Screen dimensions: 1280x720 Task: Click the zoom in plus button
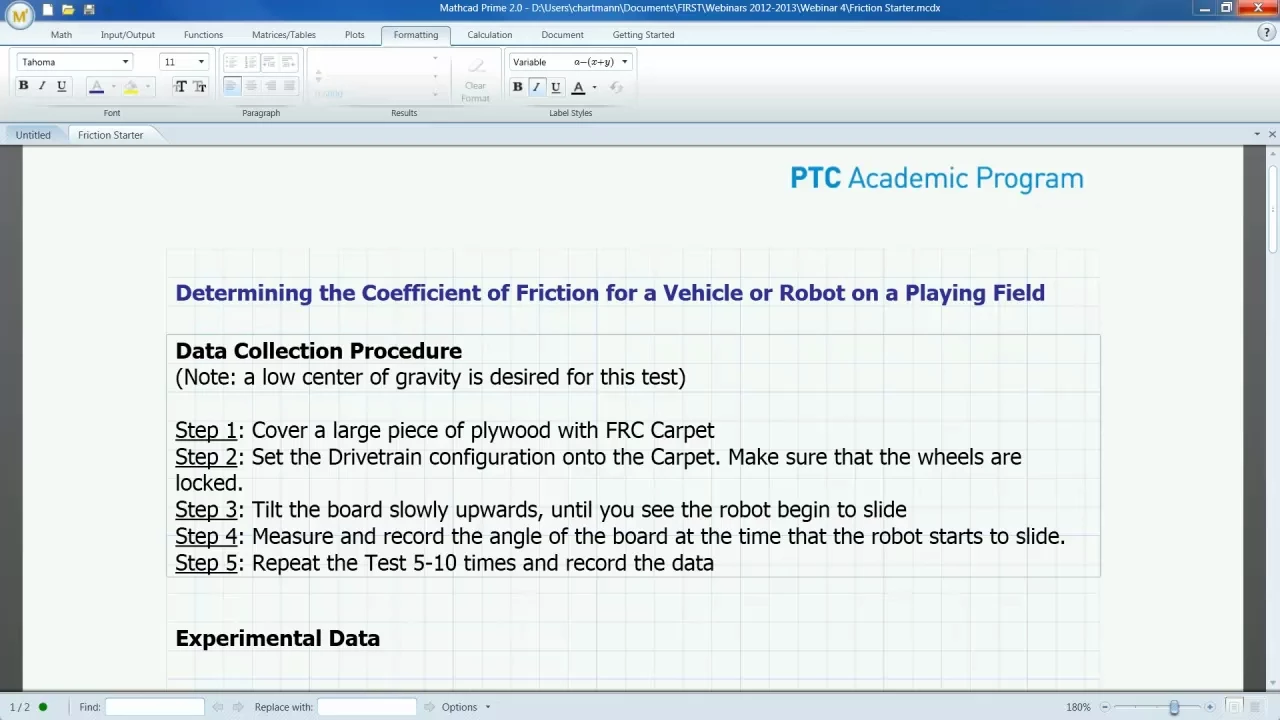click(x=1209, y=707)
